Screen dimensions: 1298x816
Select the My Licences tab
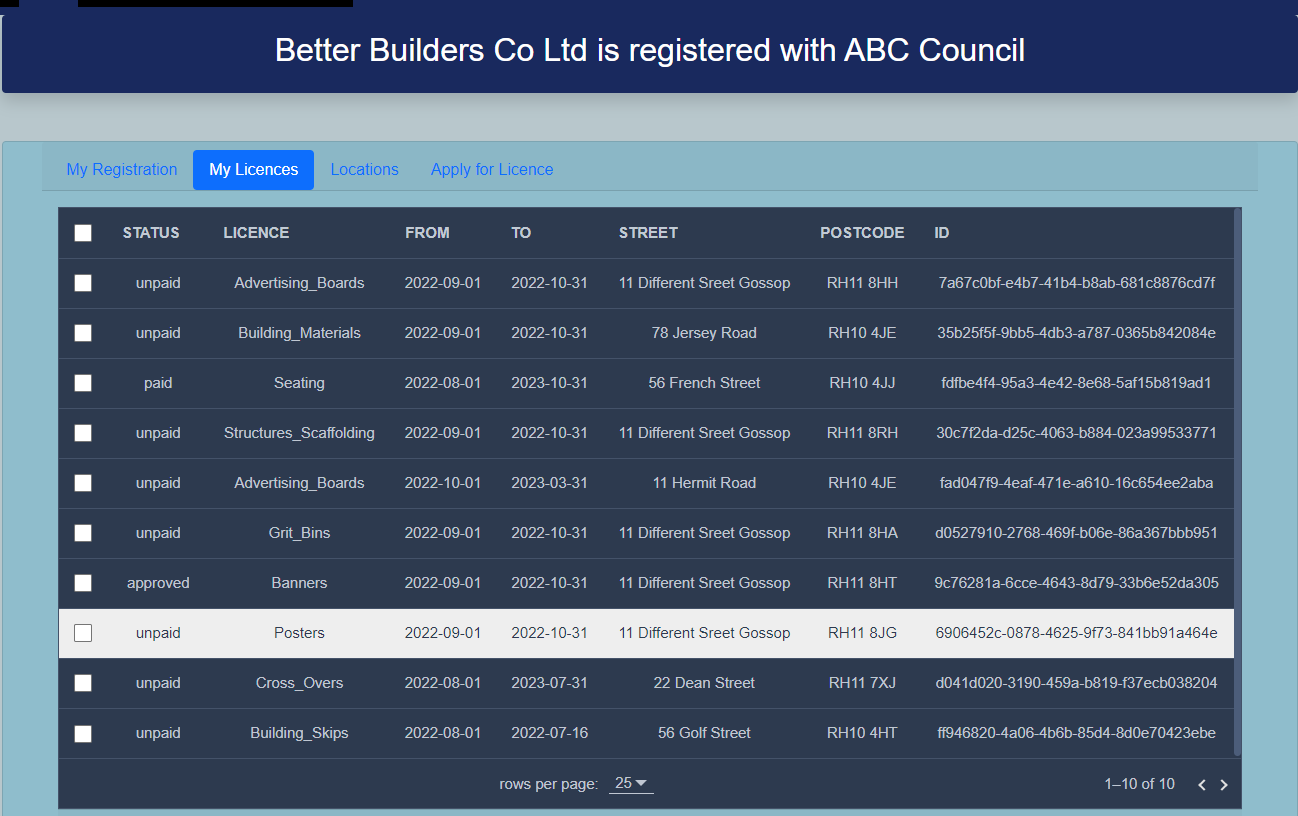(x=253, y=170)
